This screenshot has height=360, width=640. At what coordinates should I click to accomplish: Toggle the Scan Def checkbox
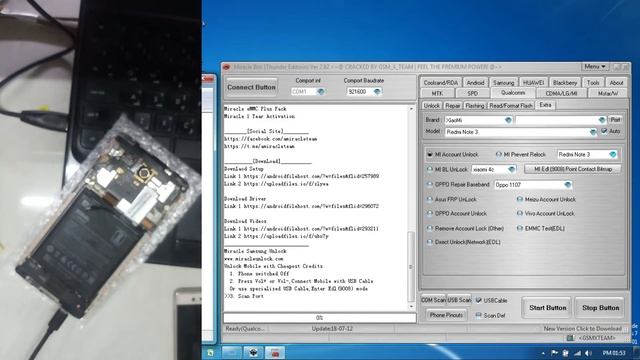478,315
